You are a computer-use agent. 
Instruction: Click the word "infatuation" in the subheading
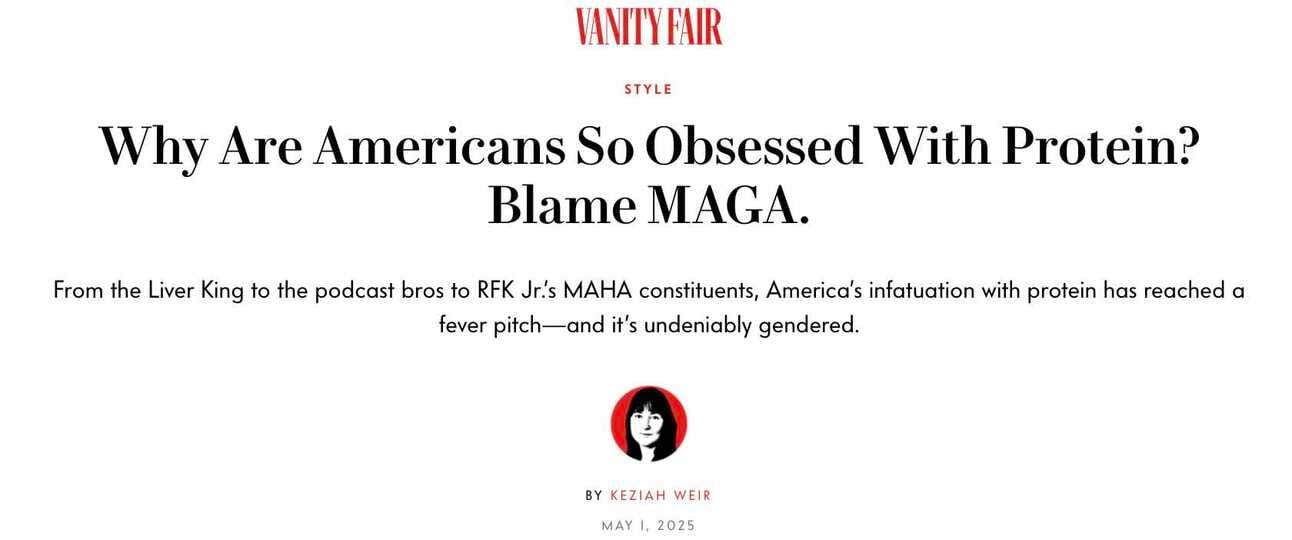pos(915,291)
